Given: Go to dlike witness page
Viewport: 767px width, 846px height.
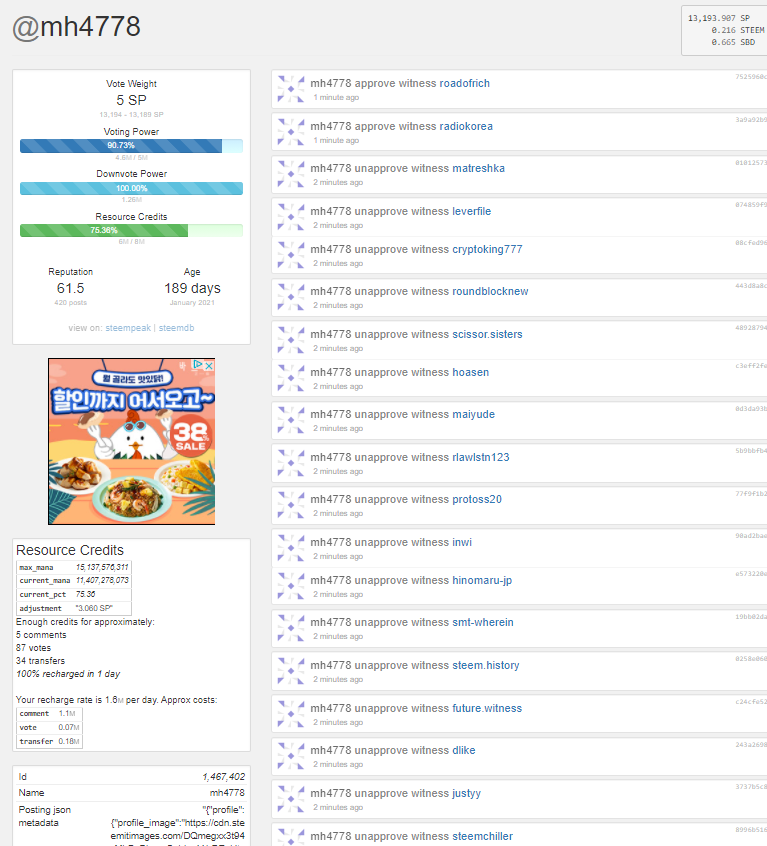Looking at the screenshot, I should (x=464, y=751).
